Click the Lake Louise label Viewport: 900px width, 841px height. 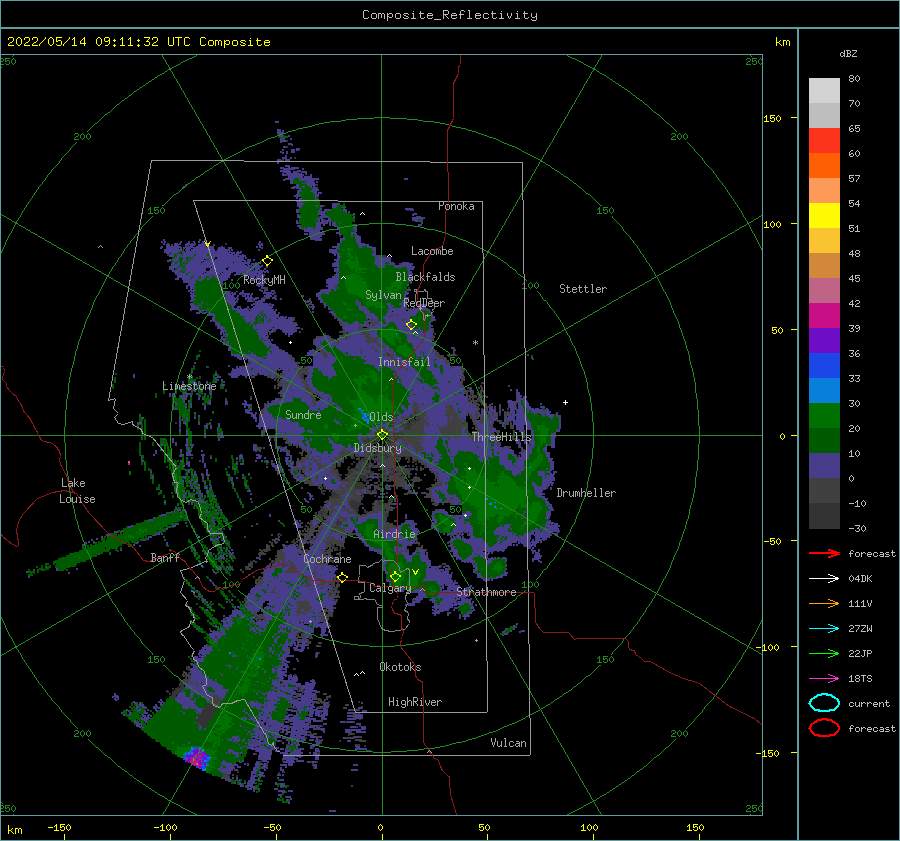point(77,491)
